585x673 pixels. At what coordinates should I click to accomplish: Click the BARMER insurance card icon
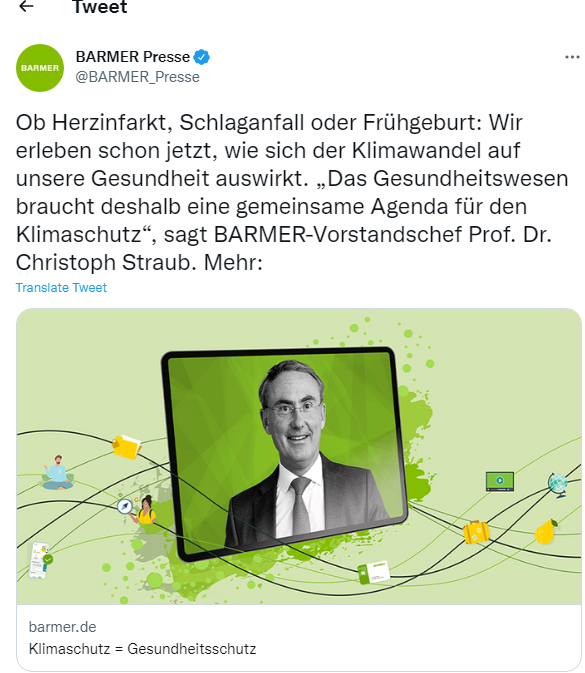coord(373,572)
